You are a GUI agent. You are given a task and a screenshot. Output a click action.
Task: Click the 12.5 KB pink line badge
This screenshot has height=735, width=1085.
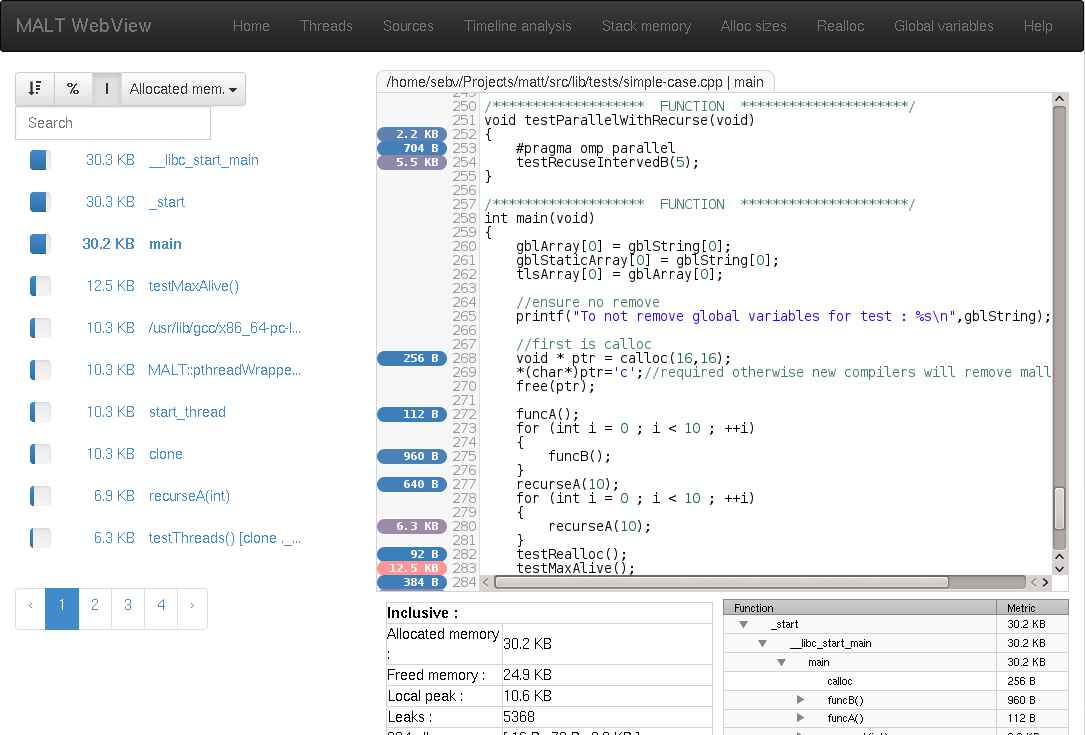point(412,568)
